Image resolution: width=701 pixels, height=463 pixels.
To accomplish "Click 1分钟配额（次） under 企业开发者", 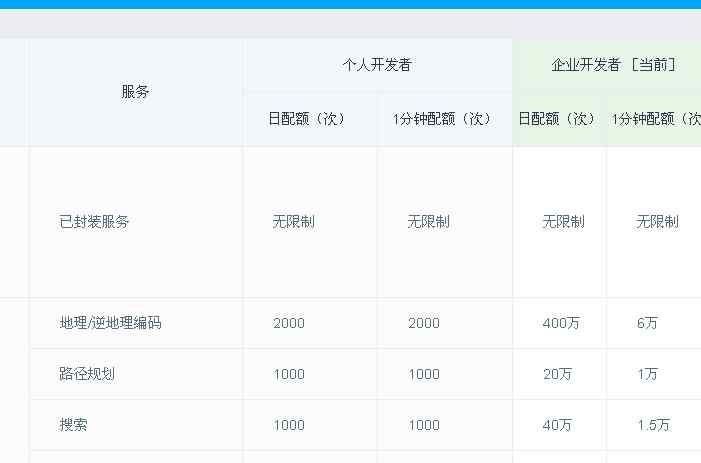I will click(x=656, y=119).
